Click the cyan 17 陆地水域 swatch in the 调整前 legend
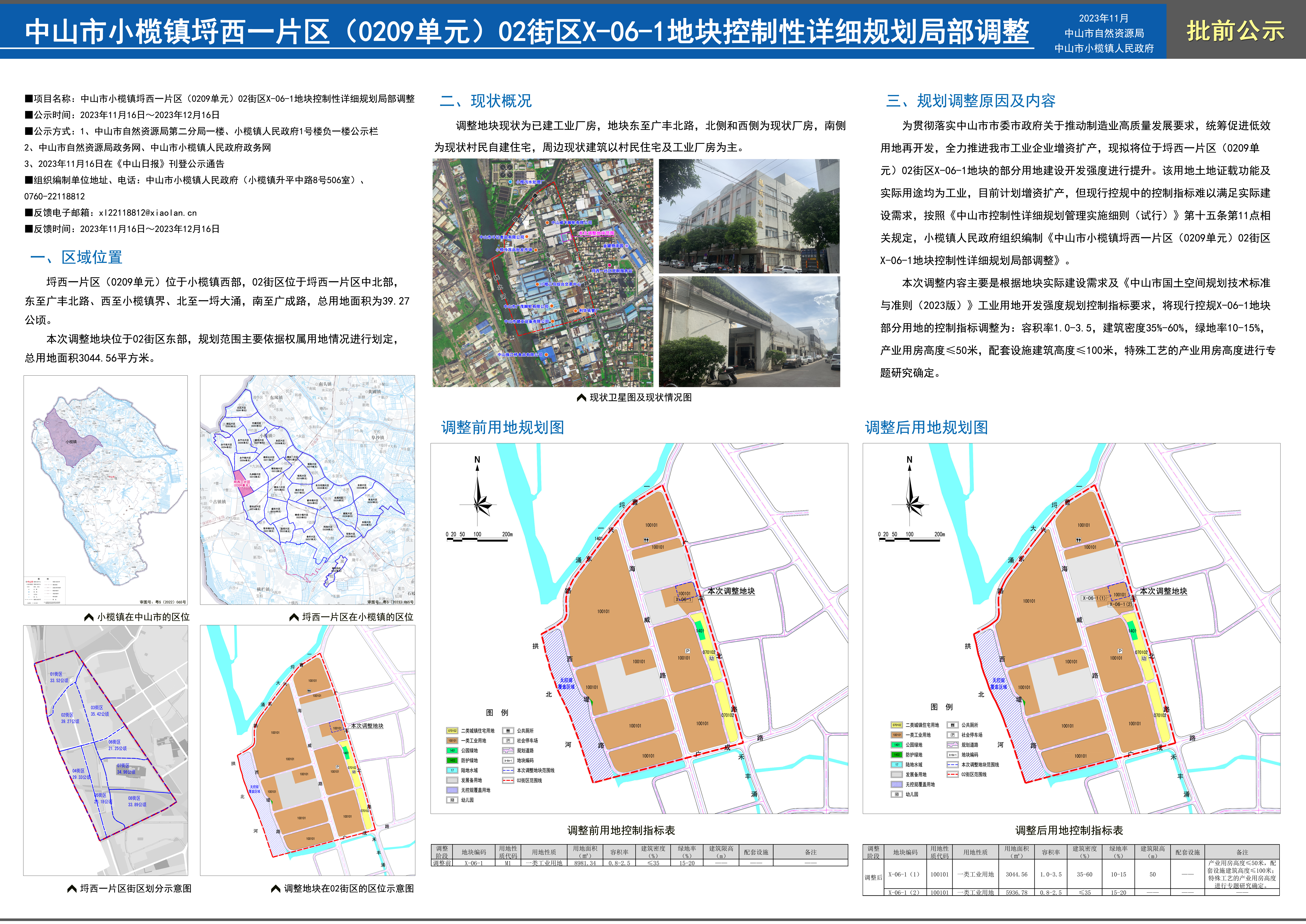Screen dimensions: 1306x924 452,770
